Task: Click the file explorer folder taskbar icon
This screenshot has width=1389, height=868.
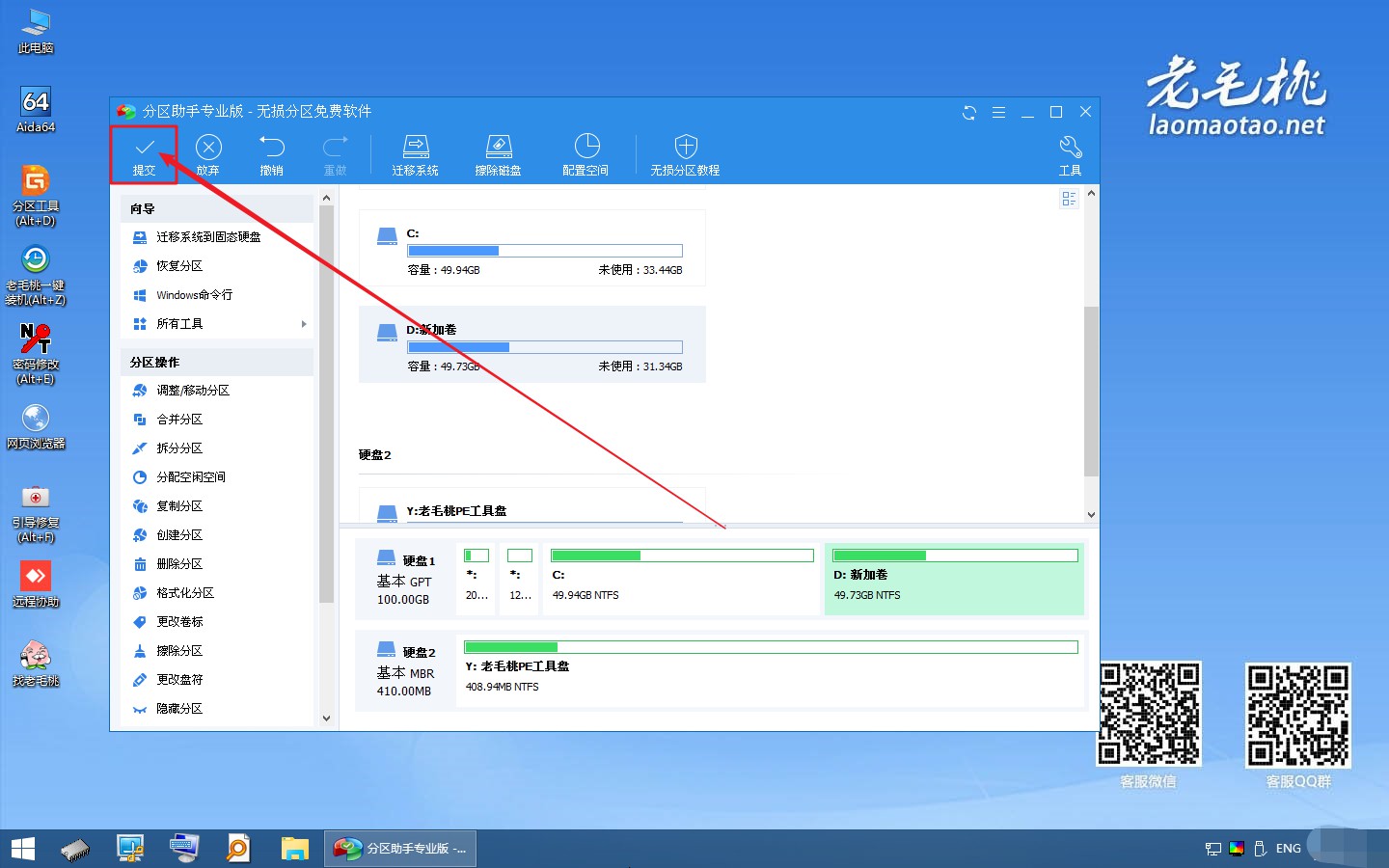Action: [x=294, y=849]
